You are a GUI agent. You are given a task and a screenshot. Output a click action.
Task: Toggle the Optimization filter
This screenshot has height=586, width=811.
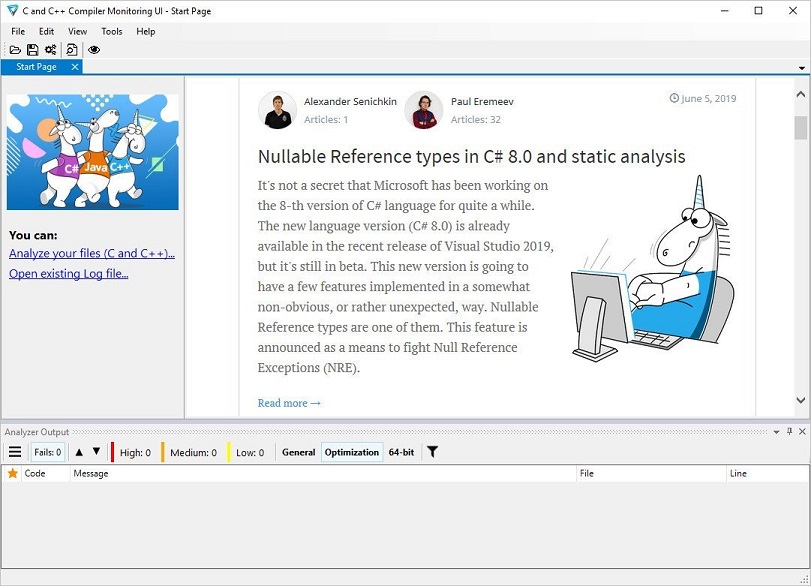(352, 452)
